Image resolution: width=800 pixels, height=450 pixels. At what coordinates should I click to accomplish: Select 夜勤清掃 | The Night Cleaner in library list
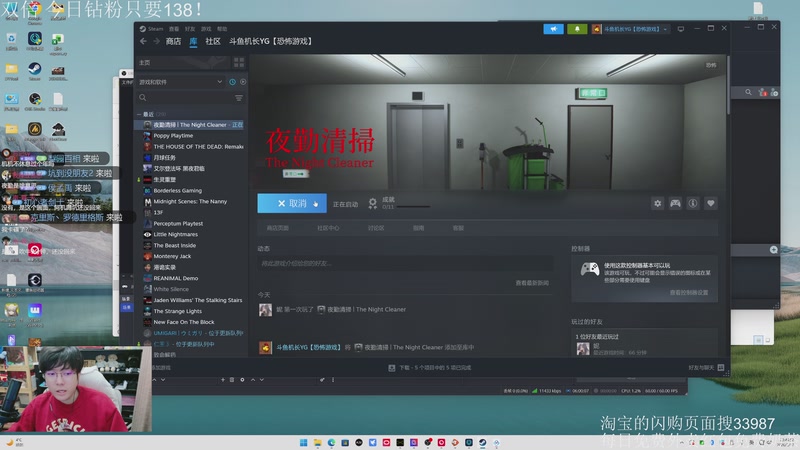[190, 124]
